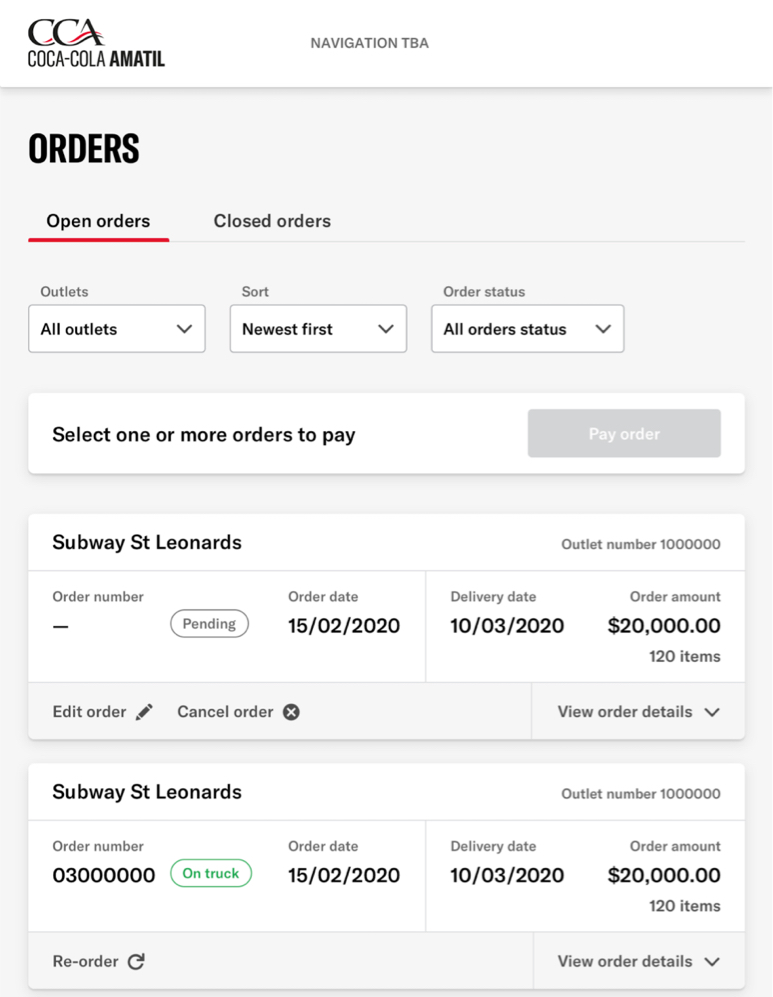Click the Edit order link
The width and height of the screenshot is (773, 997).
coord(89,712)
